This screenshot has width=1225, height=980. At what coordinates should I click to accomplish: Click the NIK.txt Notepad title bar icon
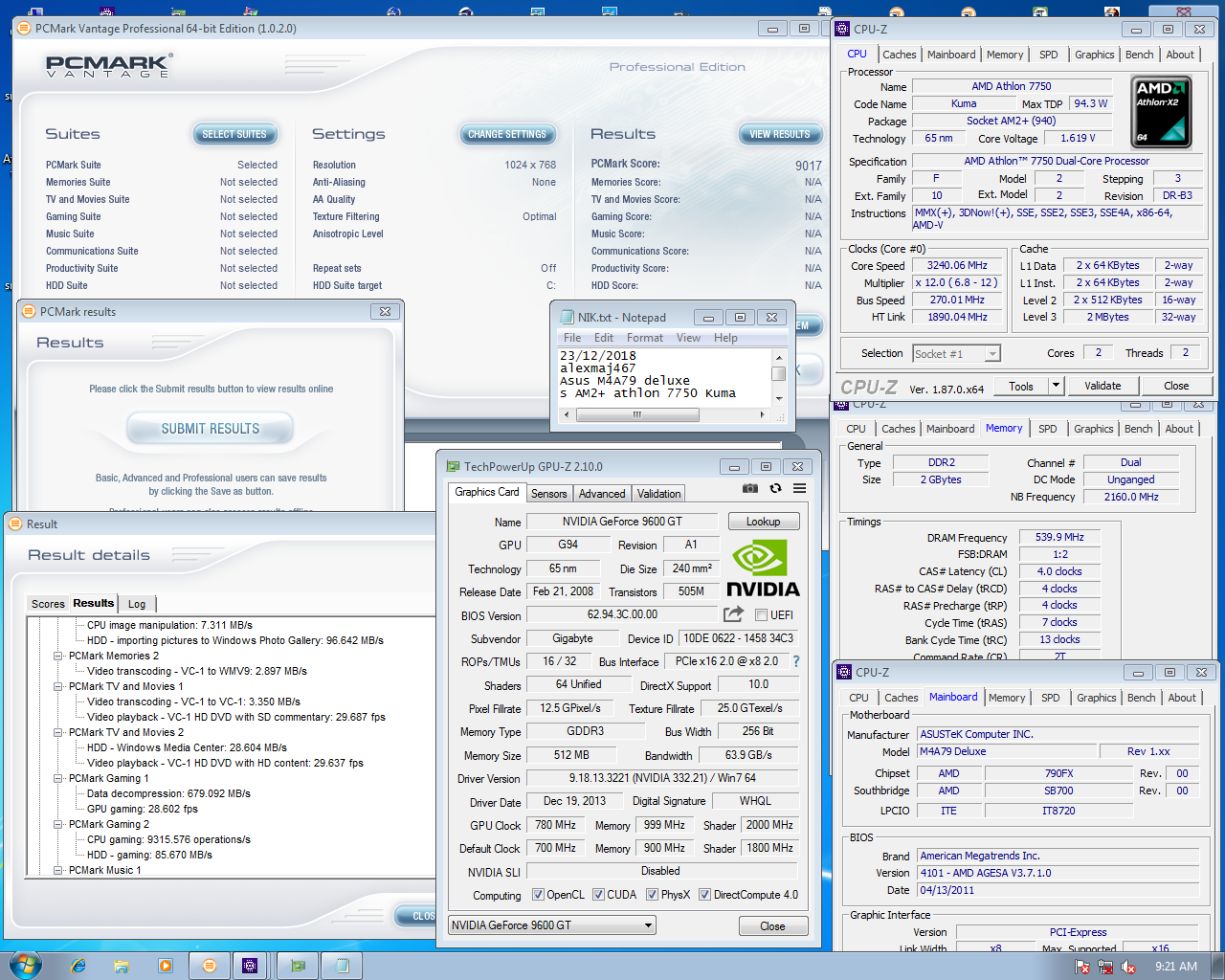pos(567,317)
